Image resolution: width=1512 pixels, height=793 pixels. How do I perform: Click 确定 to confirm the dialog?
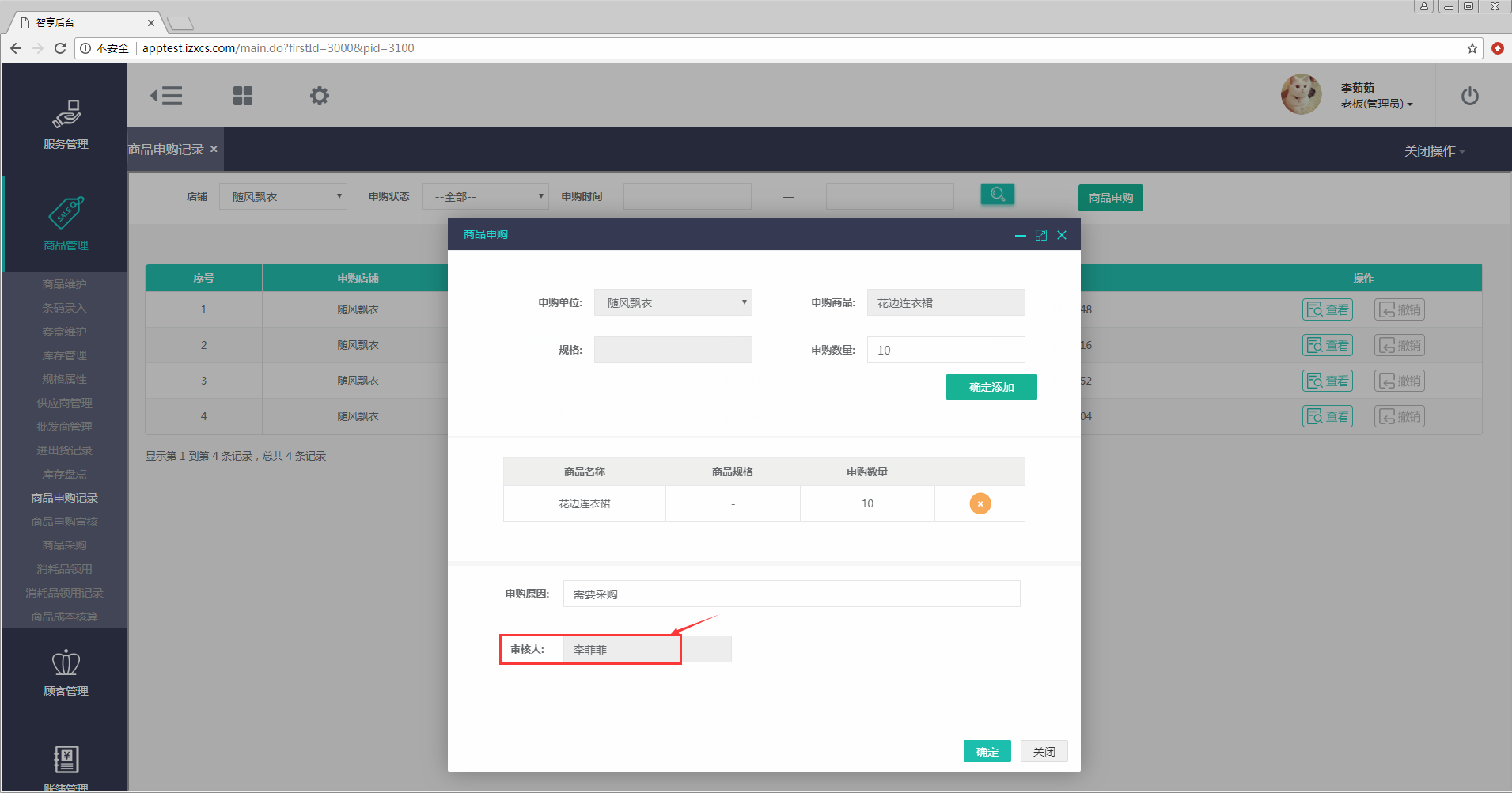point(987,751)
